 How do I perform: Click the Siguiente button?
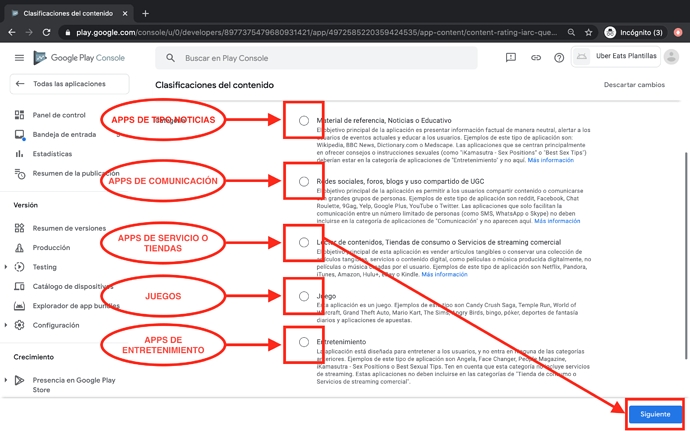(x=655, y=413)
